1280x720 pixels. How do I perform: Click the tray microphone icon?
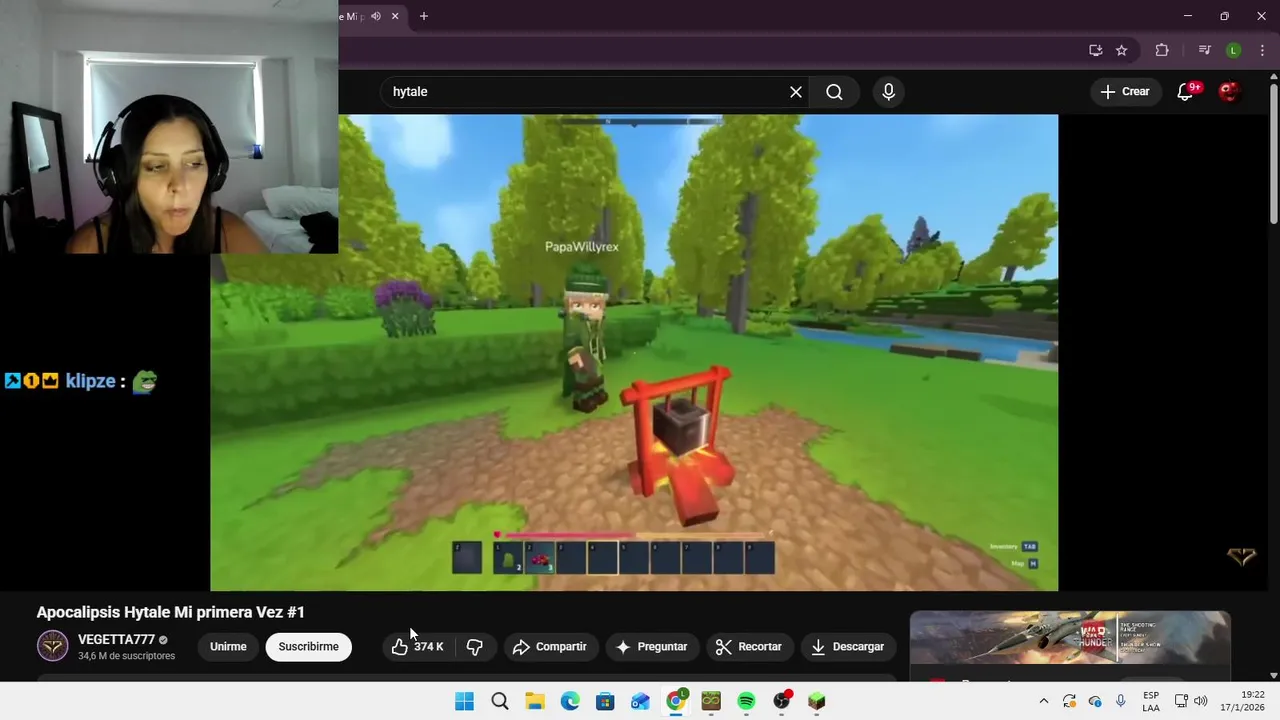(x=1121, y=702)
